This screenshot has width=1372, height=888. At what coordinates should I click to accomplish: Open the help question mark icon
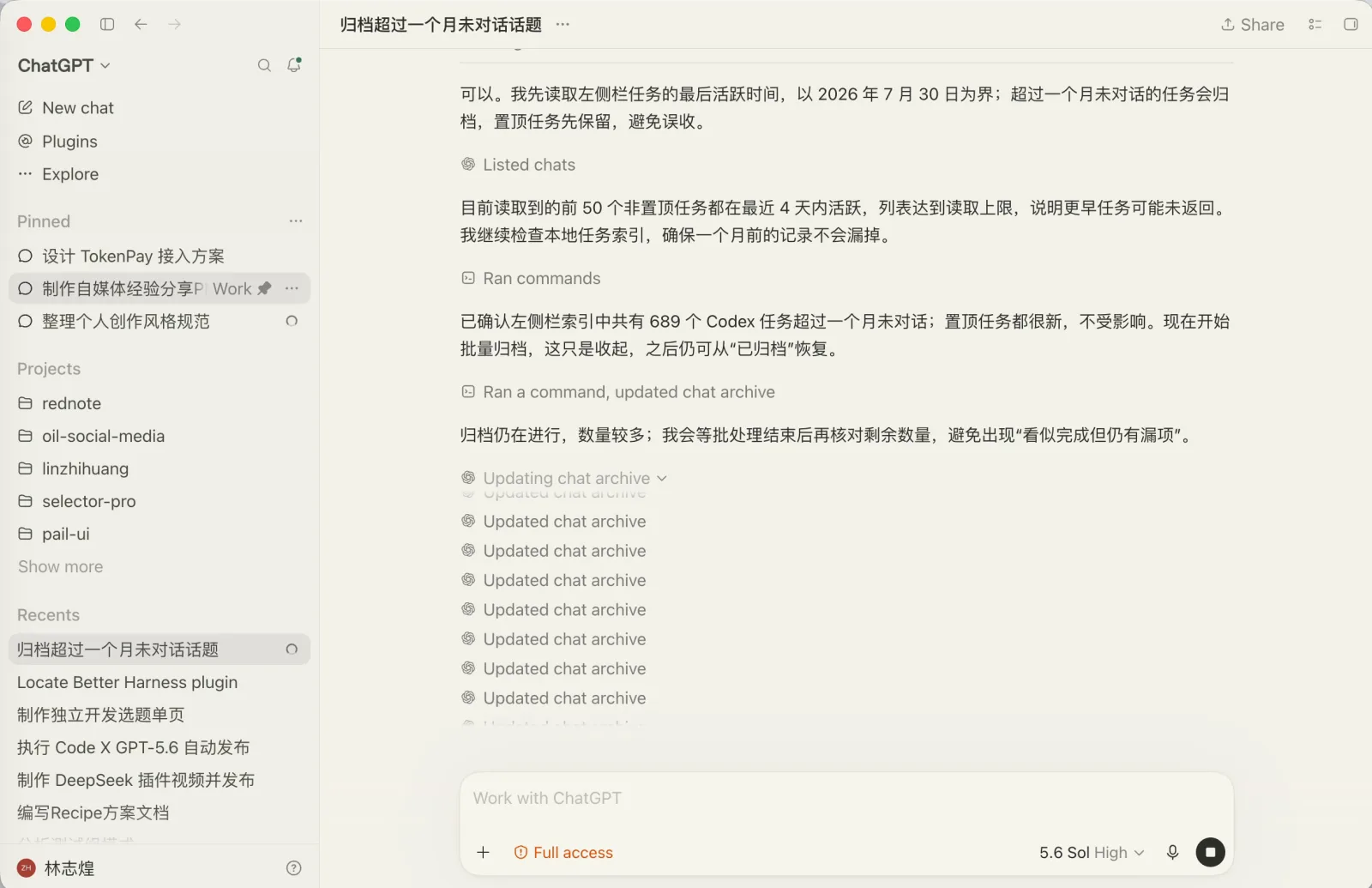pos(294,867)
